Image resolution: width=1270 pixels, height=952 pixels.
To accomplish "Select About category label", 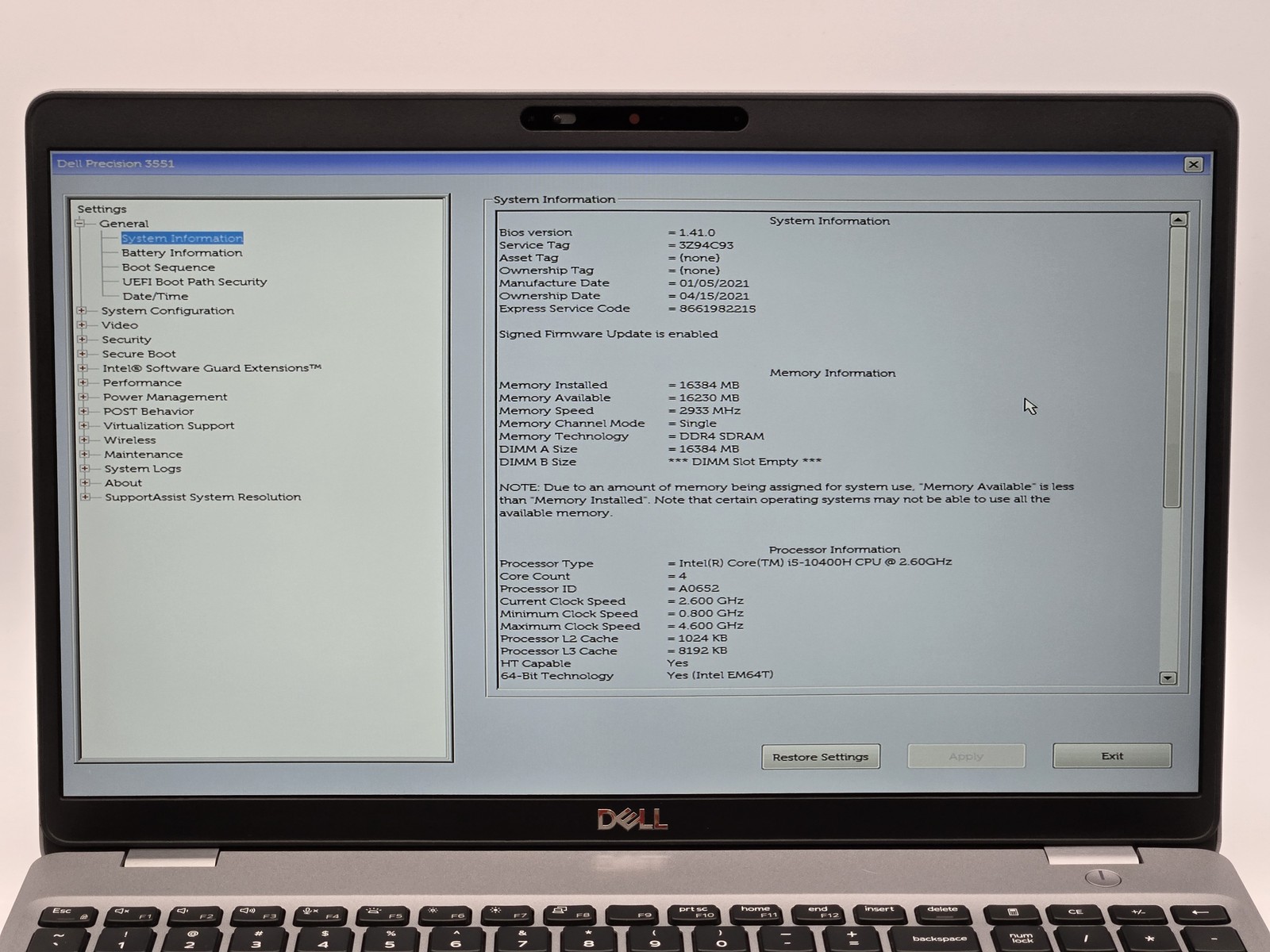I will (x=124, y=482).
